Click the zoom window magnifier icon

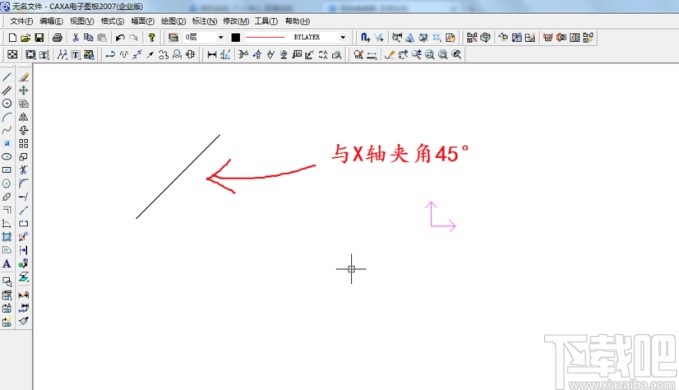pyautogui.click(x=429, y=55)
